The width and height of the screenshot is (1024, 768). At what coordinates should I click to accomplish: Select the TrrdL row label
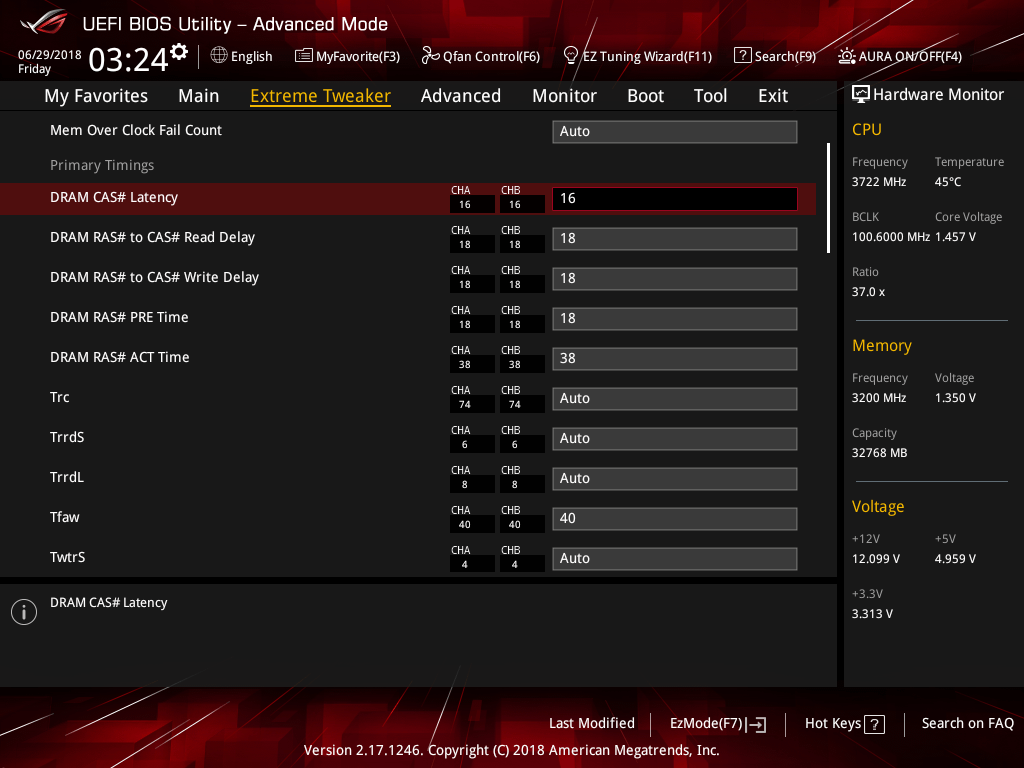[67, 477]
